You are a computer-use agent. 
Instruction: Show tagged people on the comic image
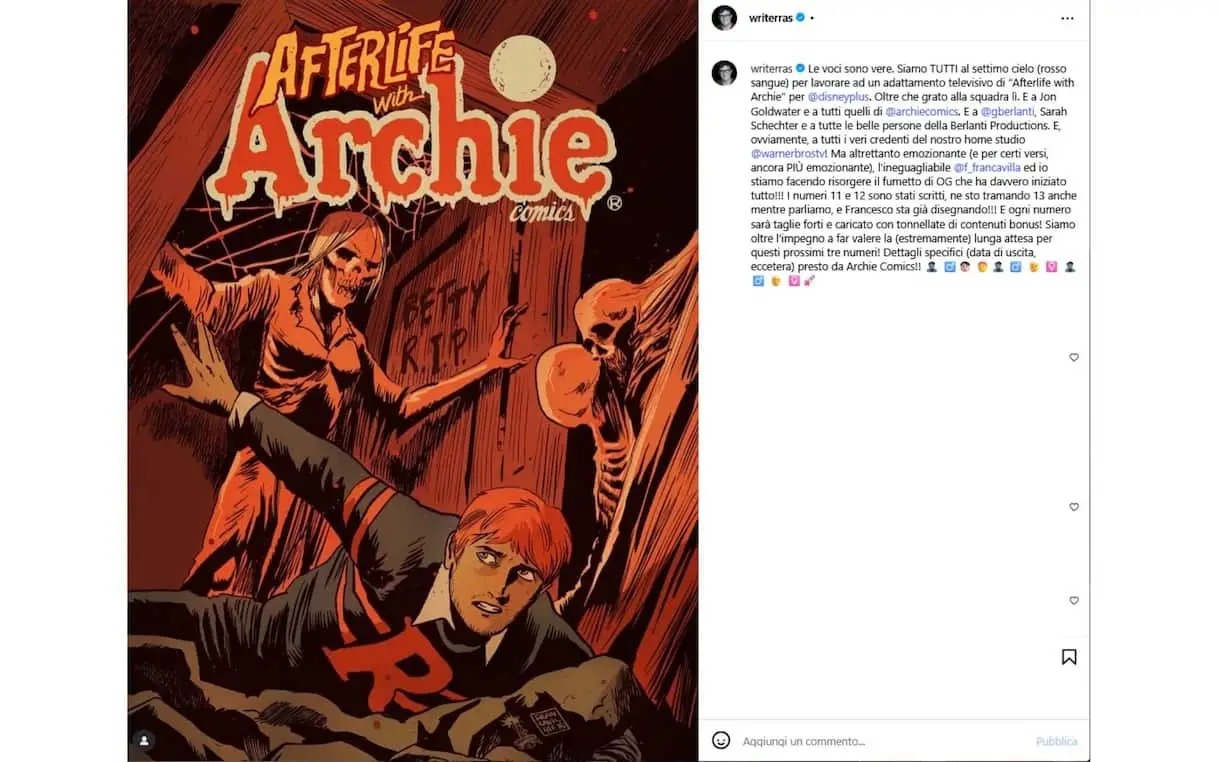point(144,741)
